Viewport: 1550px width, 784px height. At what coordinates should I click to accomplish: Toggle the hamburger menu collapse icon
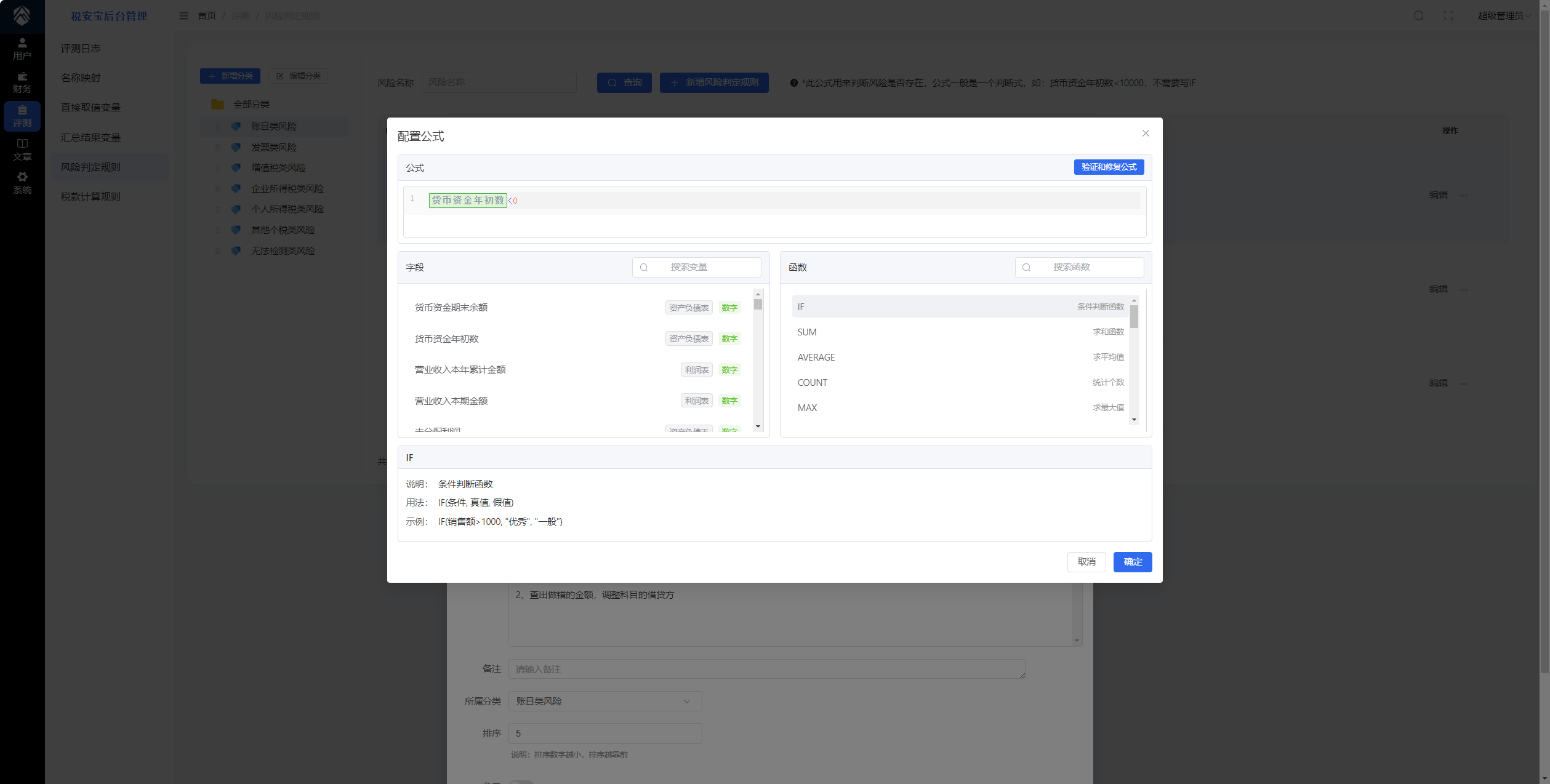[x=183, y=16]
